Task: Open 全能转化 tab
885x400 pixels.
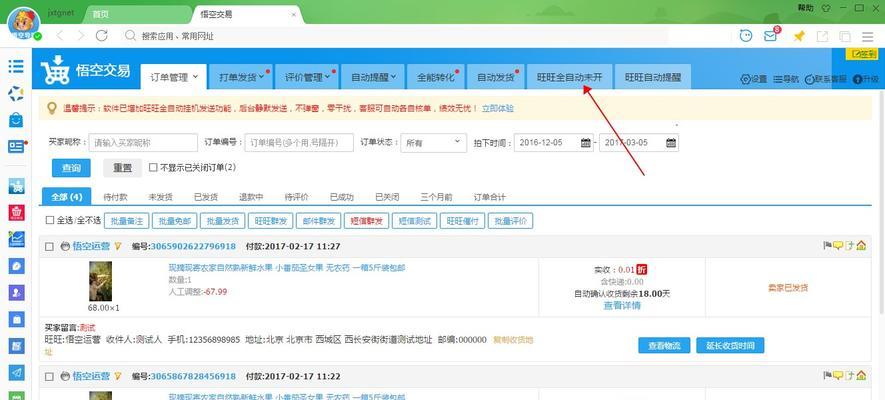Action: click(436, 77)
